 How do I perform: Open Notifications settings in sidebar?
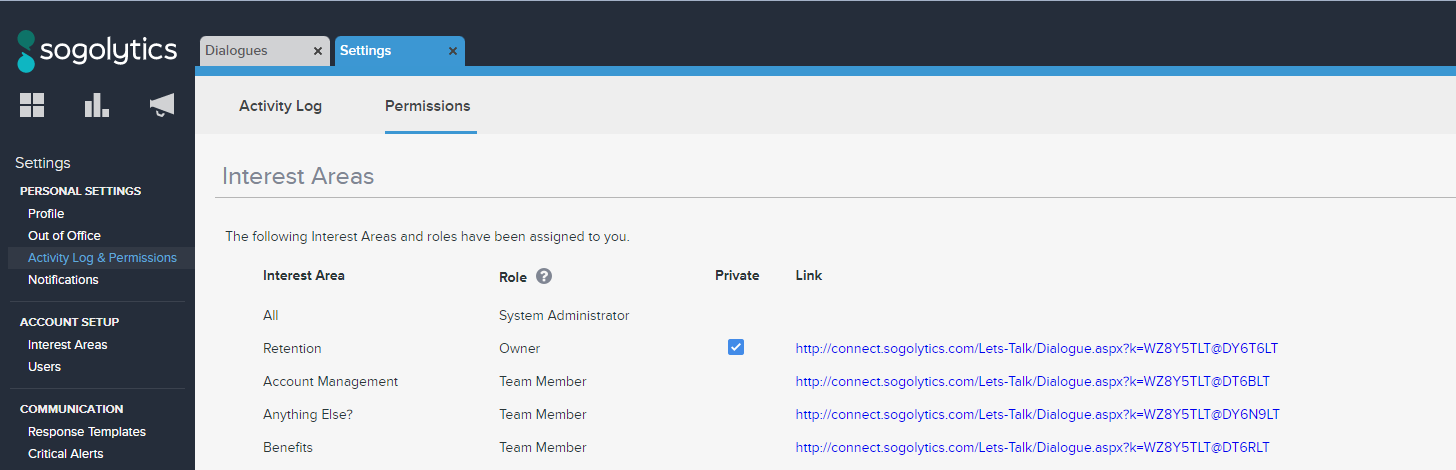(63, 280)
